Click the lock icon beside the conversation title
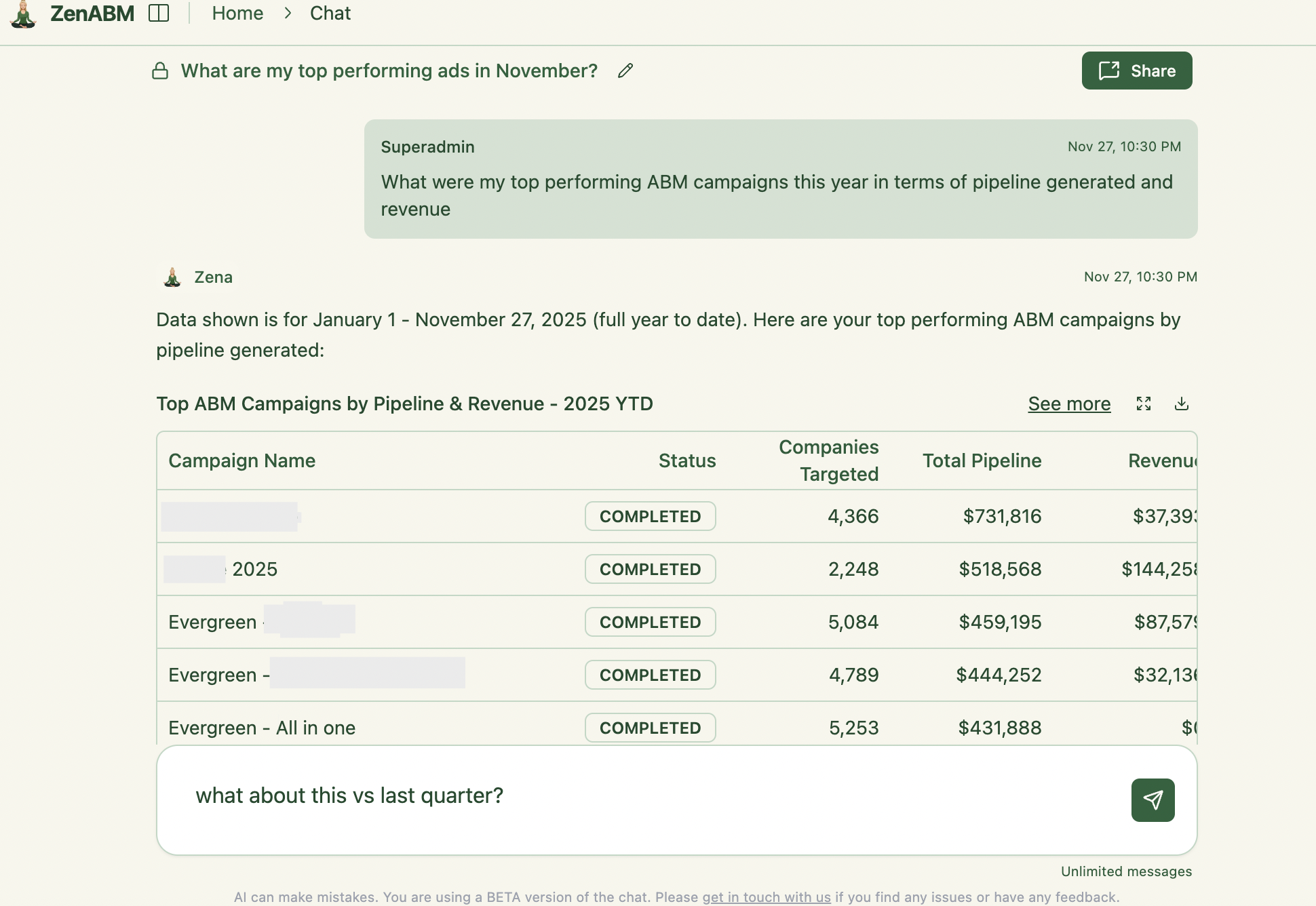This screenshot has height=906, width=1316. click(x=160, y=71)
